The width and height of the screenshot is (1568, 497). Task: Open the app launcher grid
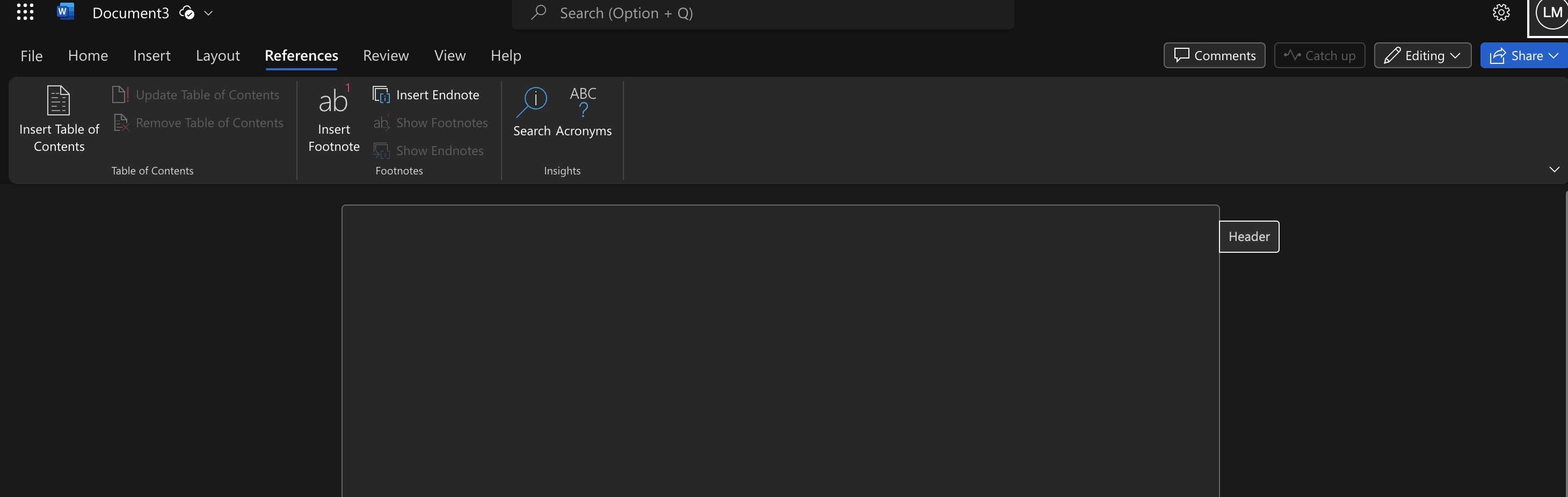coord(25,12)
